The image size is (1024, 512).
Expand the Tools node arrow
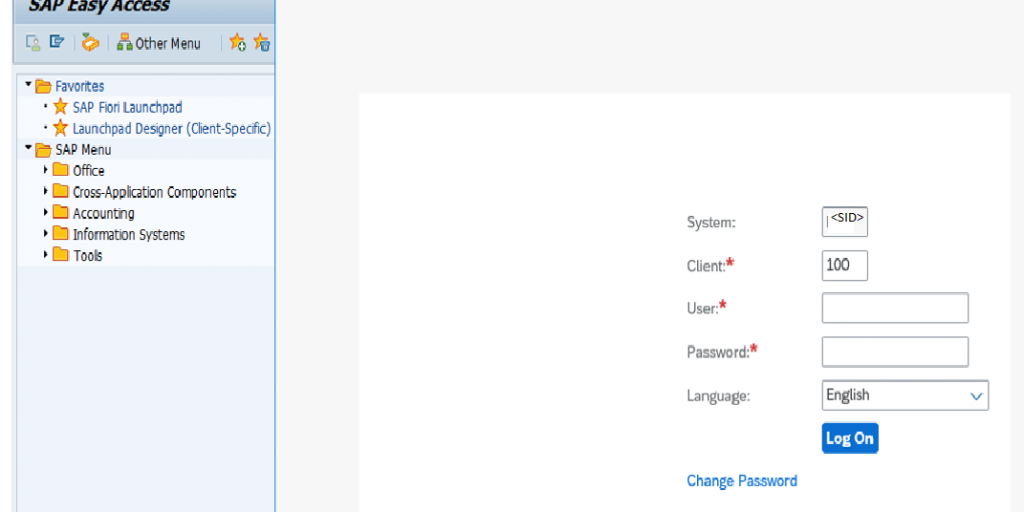click(46, 254)
